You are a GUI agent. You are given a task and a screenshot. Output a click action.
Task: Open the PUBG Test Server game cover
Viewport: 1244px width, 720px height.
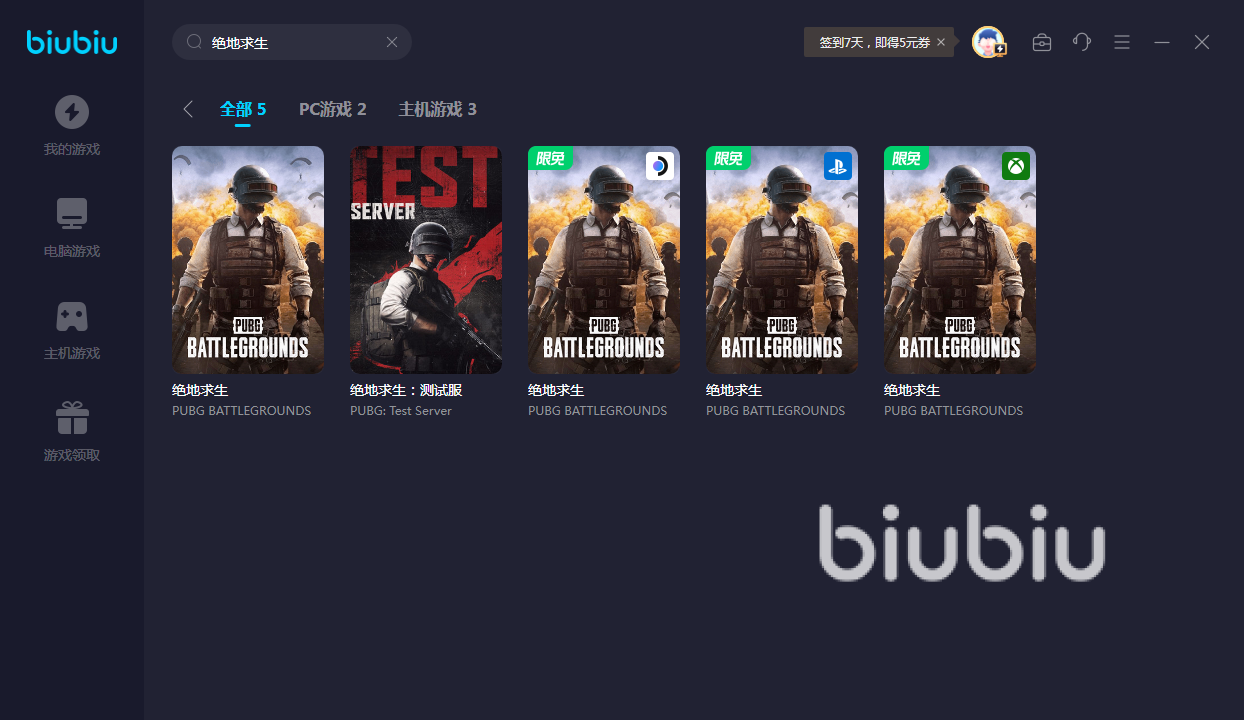pyautogui.click(x=426, y=260)
